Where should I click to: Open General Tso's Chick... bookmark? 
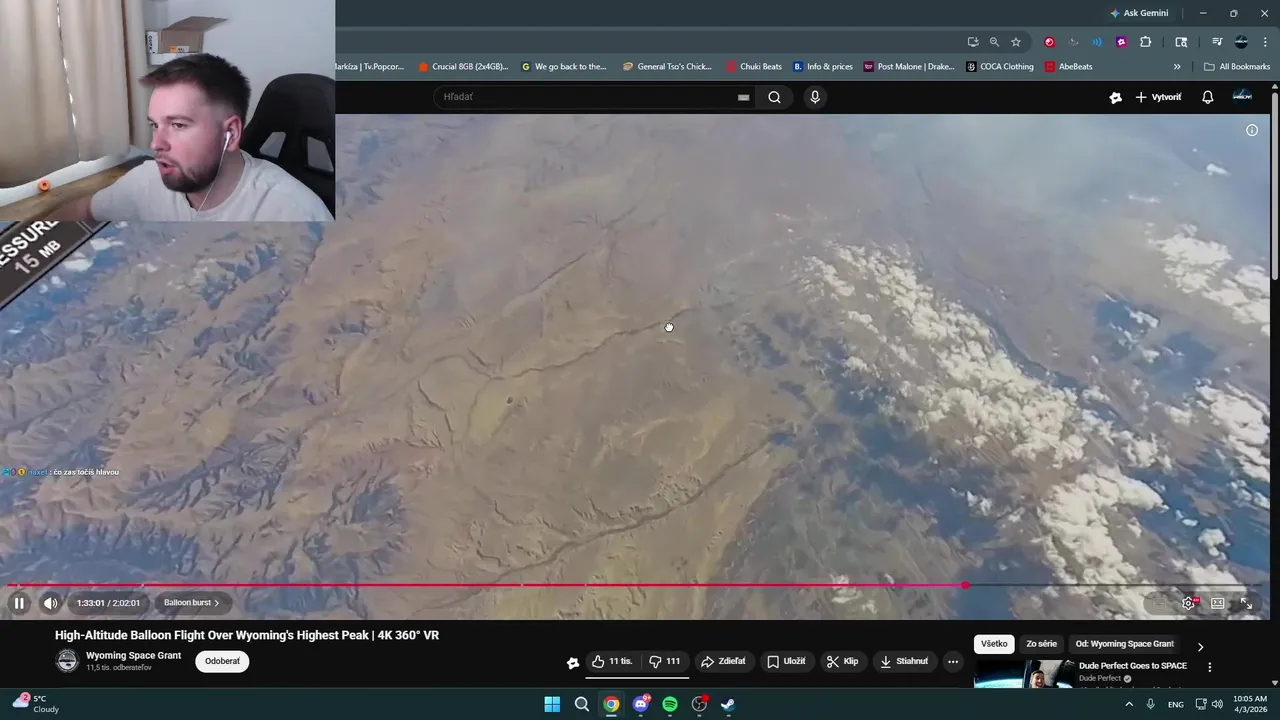click(x=667, y=67)
